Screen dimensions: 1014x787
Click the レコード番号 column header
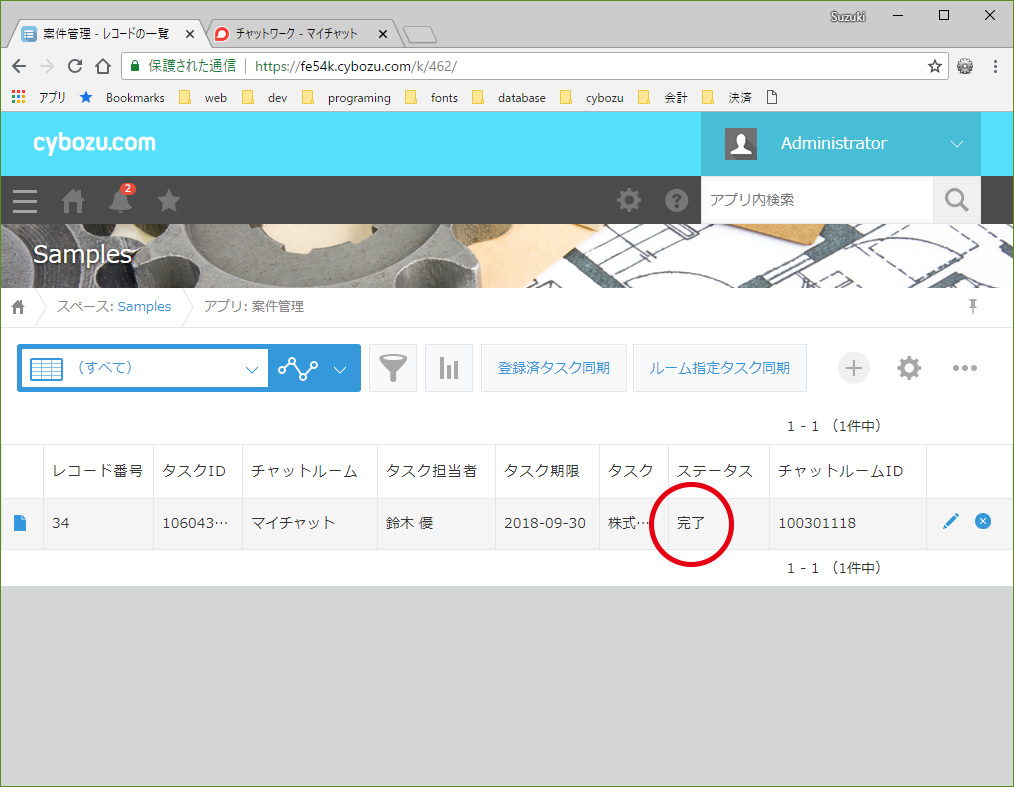98,471
